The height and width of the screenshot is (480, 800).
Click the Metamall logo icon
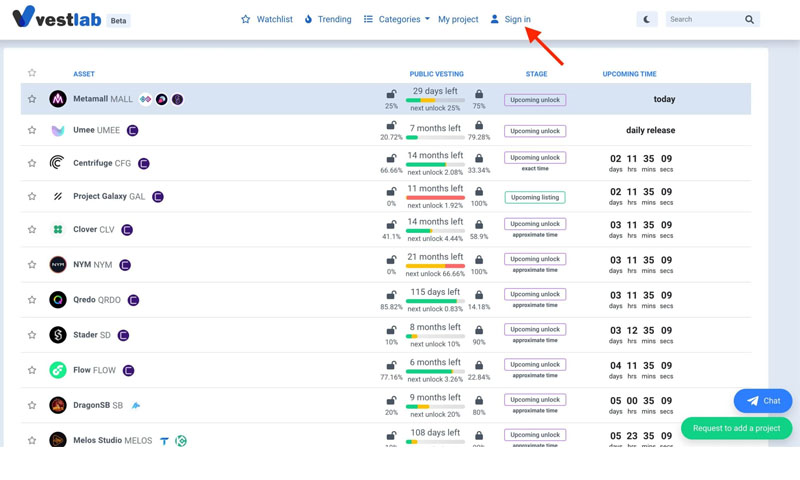click(x=58, y=99)
